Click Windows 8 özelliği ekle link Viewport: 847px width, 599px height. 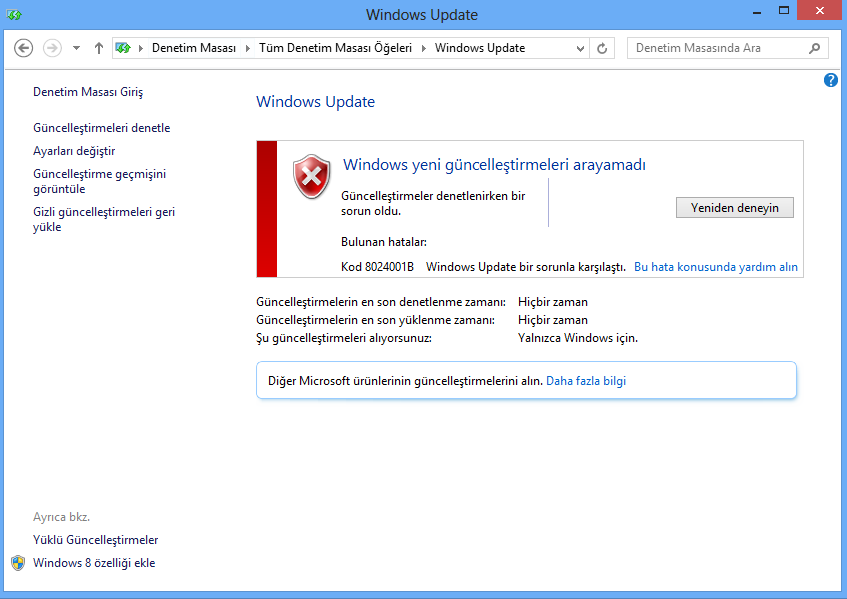(x=94, y=563)
